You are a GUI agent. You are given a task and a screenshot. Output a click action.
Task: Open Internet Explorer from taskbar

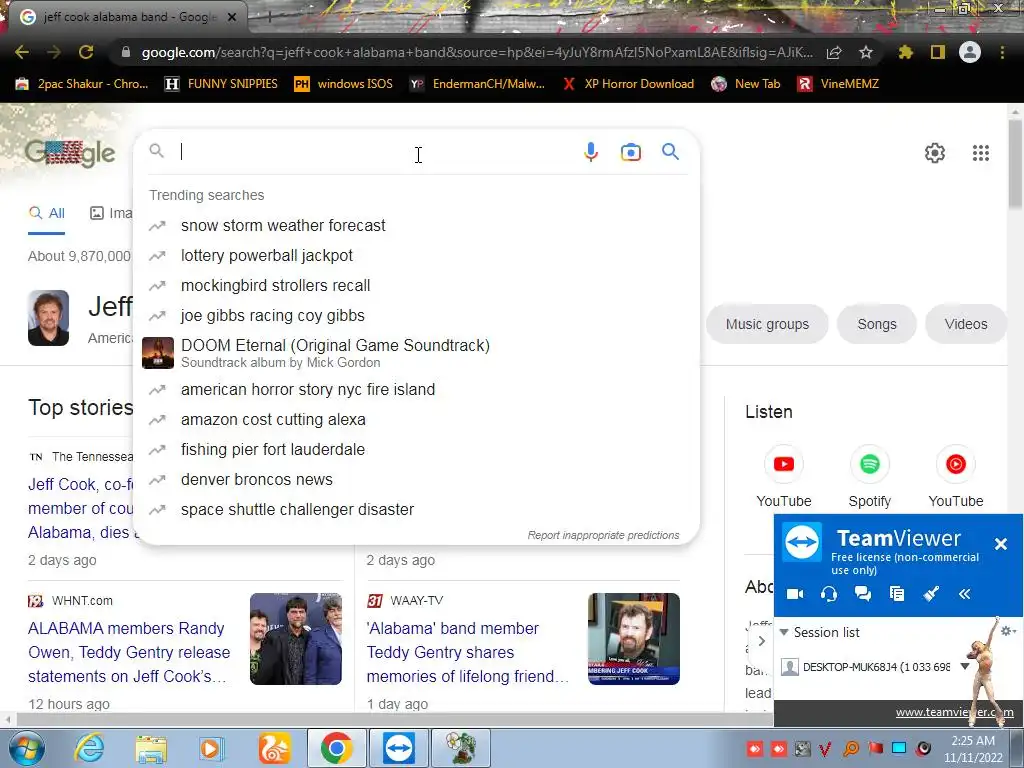click(89, 748)
